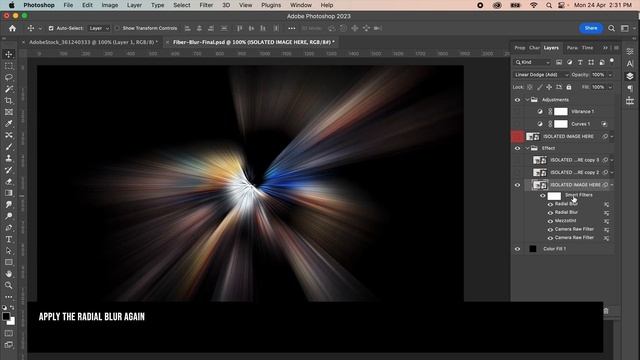Open the Kind filter dropdown
The image size is (640, 360).
pyautogui.click(x=533, y=62)
